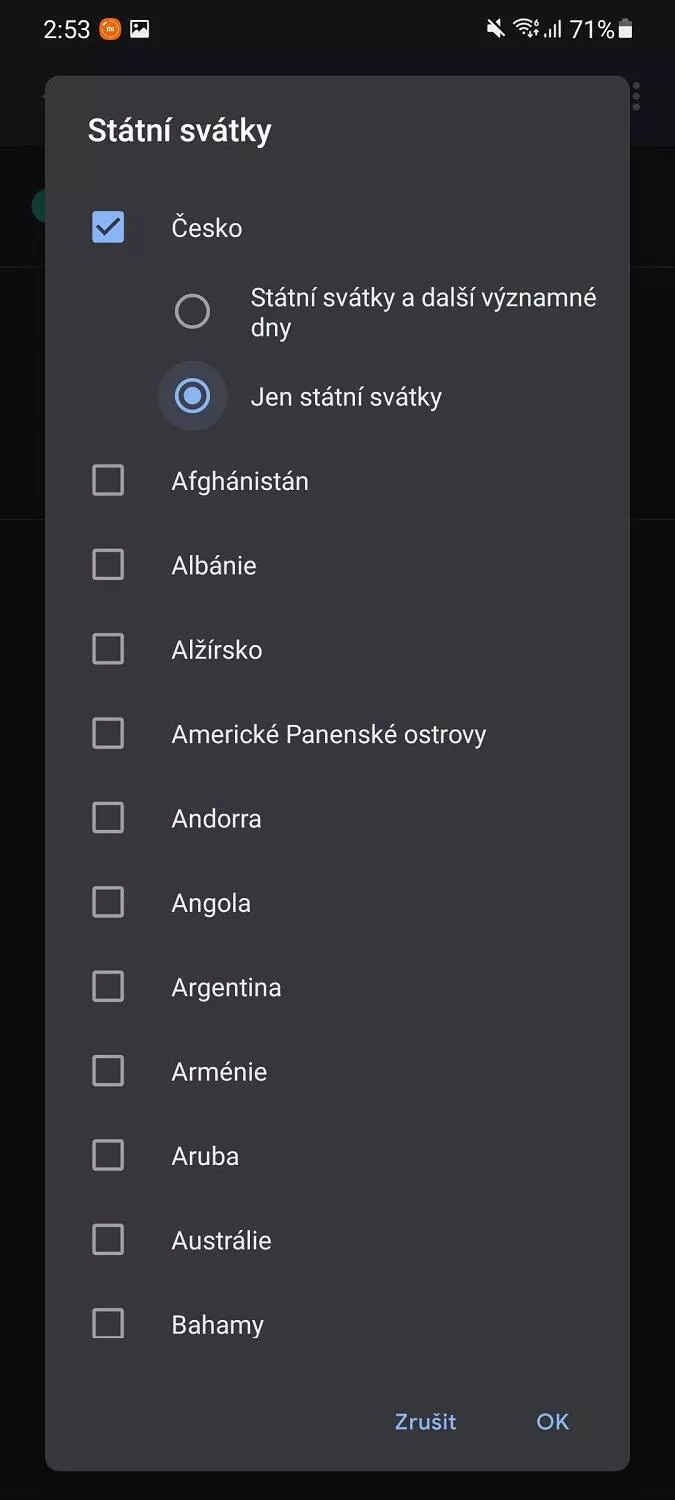
Task: Open the three-dot overflow menu behind dialog
Action: (637, 96)
